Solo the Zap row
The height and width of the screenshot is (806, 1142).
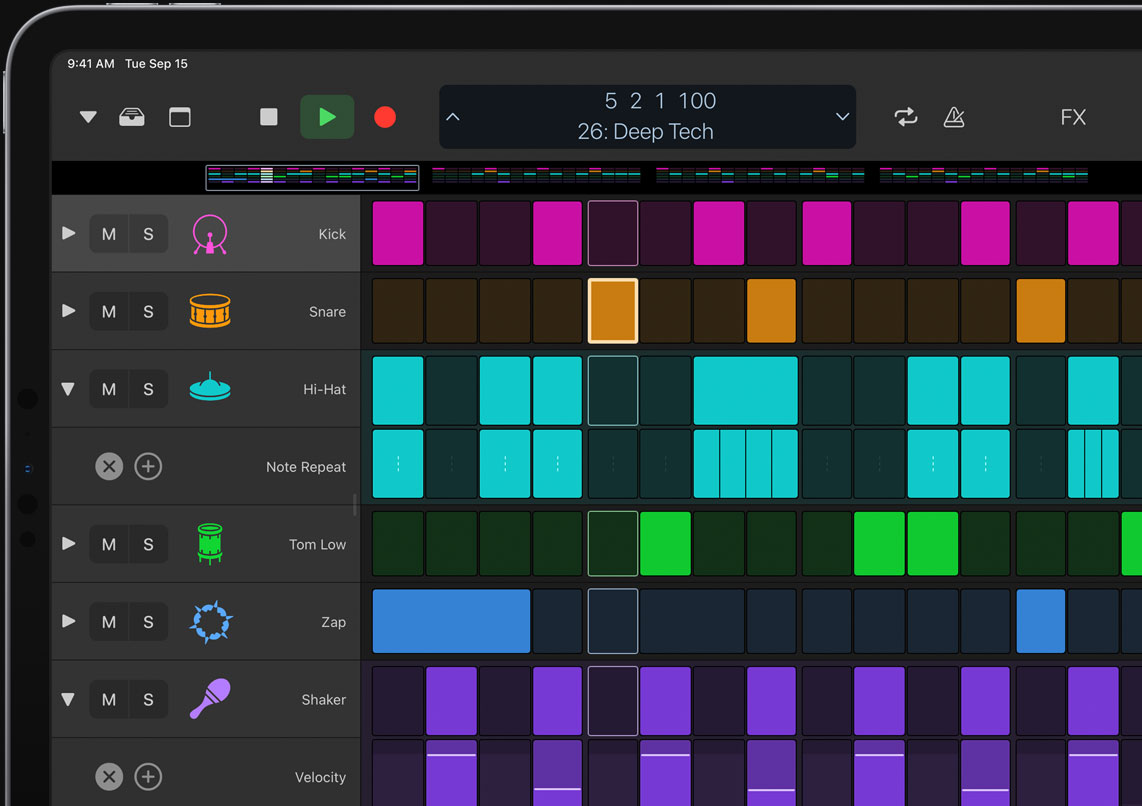pos(149,622)
